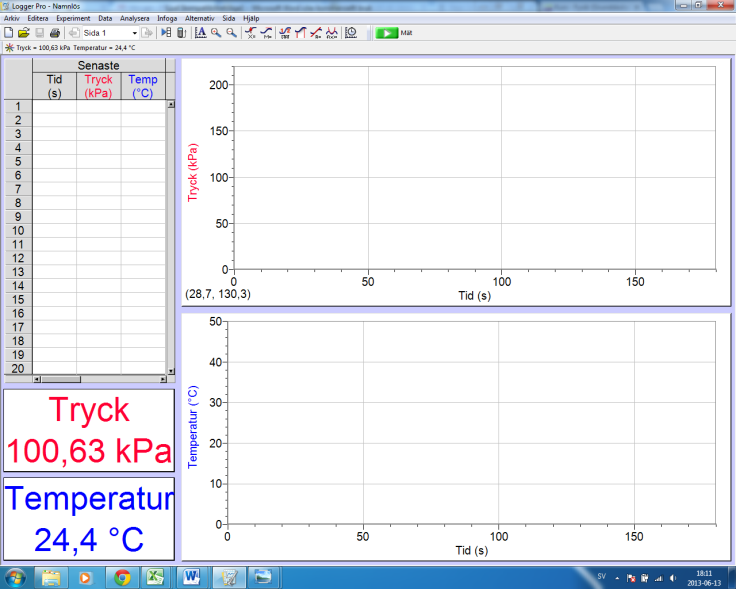736x589 pixels.
Task: Open the Alternativ menu
Action: click(199, 18)
